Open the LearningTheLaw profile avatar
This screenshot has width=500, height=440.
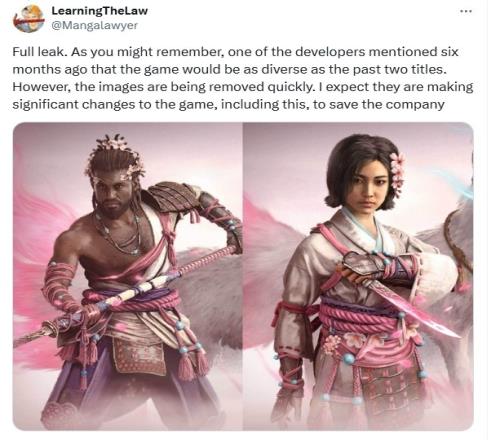[28, 18]
